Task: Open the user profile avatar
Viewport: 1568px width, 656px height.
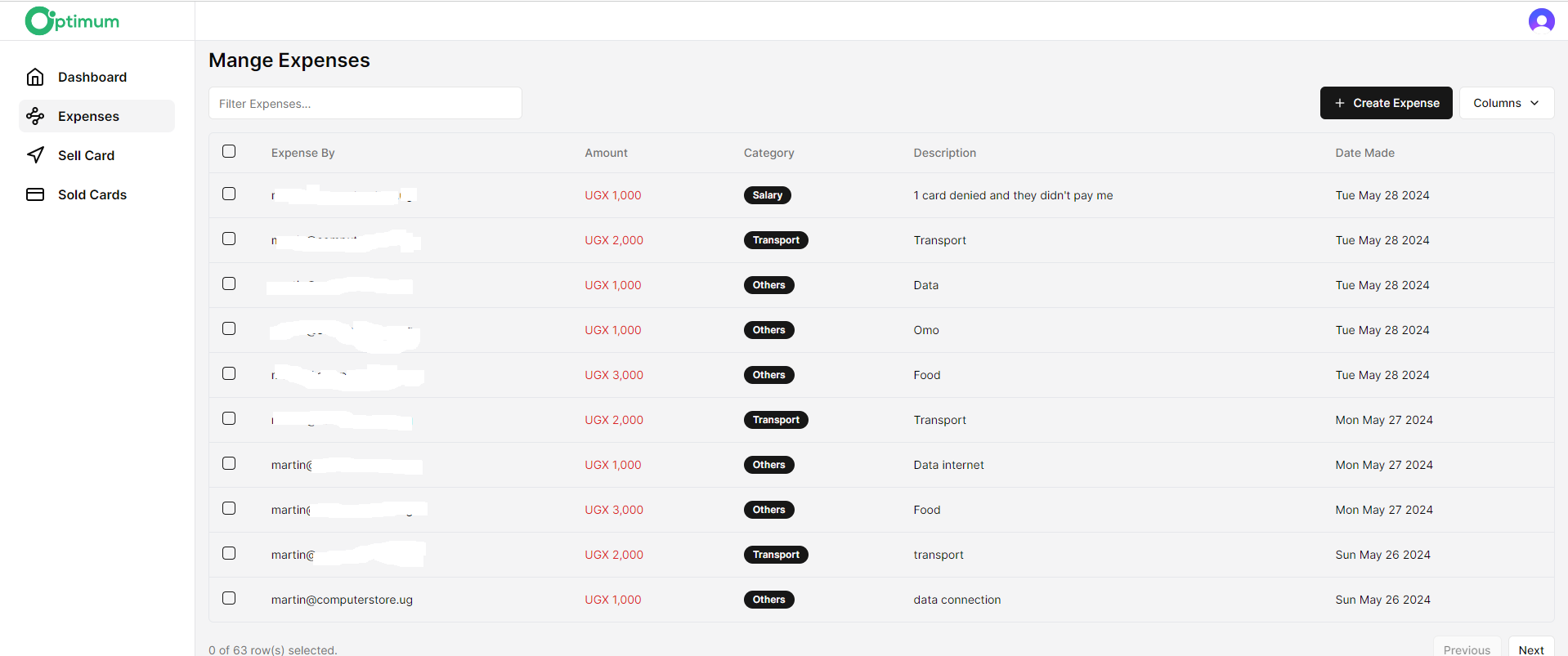Action: (1541, 20)
